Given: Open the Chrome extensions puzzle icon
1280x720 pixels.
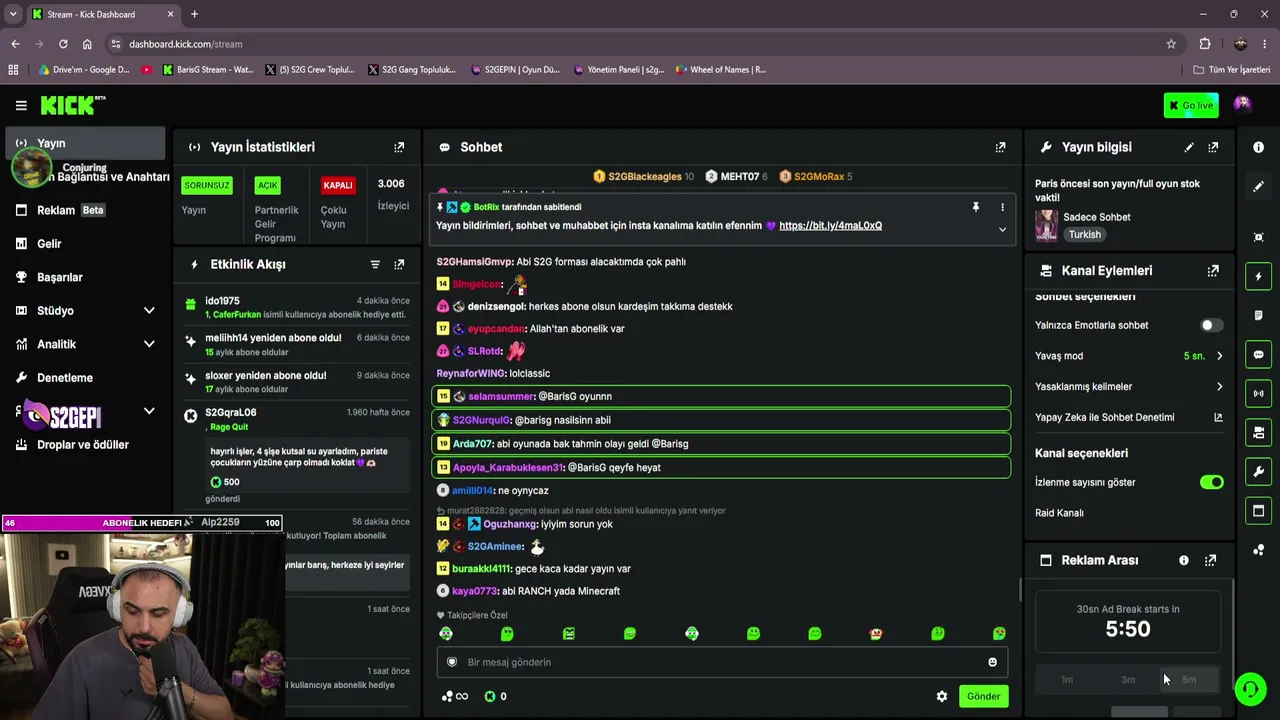Looking at the screenshot, I should pos(1205,44).
